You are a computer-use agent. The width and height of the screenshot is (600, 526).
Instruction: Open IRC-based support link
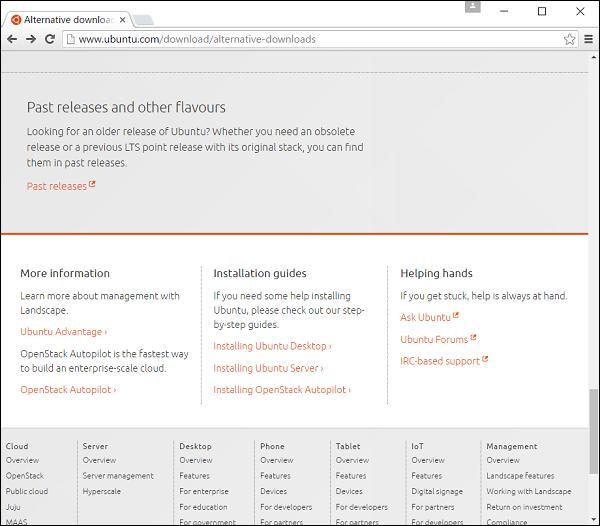442,361
